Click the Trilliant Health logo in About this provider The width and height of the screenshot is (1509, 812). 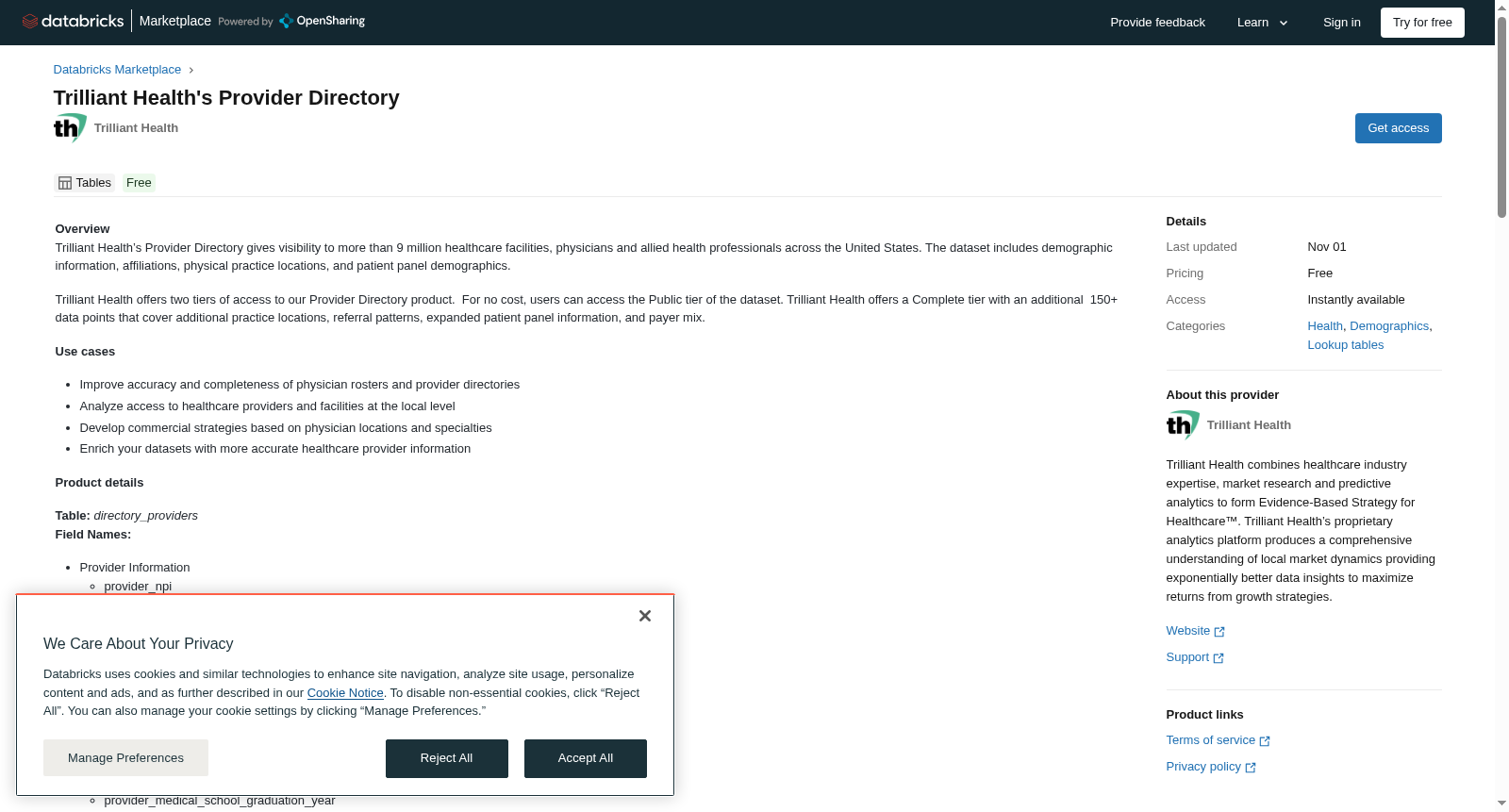1183,425
